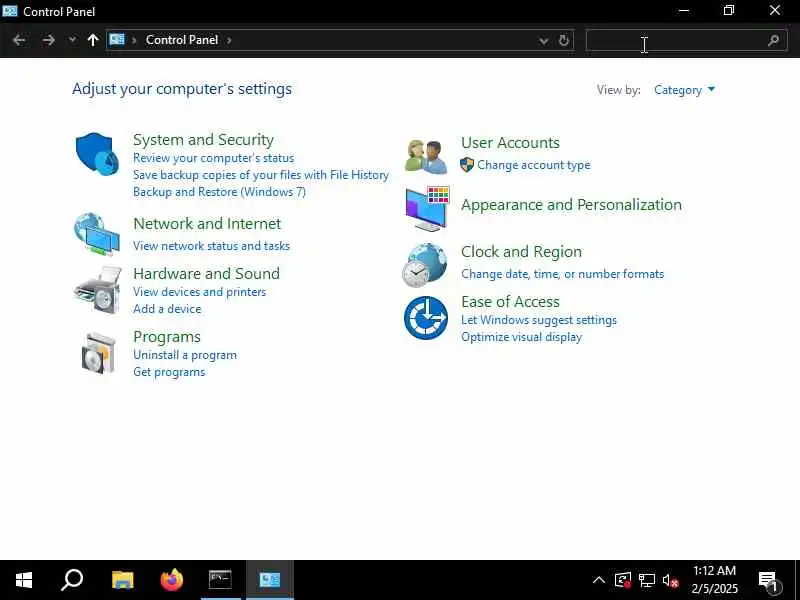Click Optimize visual display

[521, 337]
